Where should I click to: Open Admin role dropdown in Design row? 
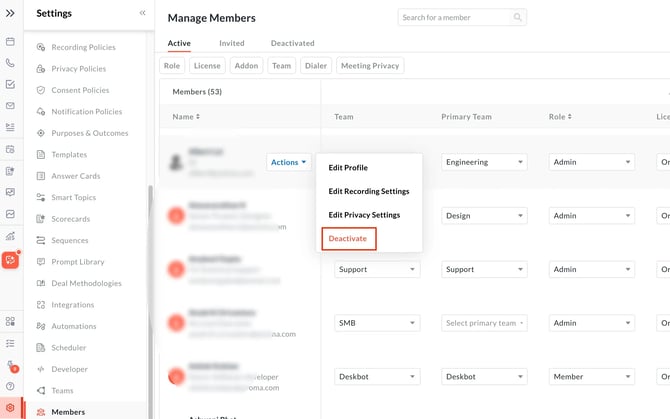coord(592,216)
